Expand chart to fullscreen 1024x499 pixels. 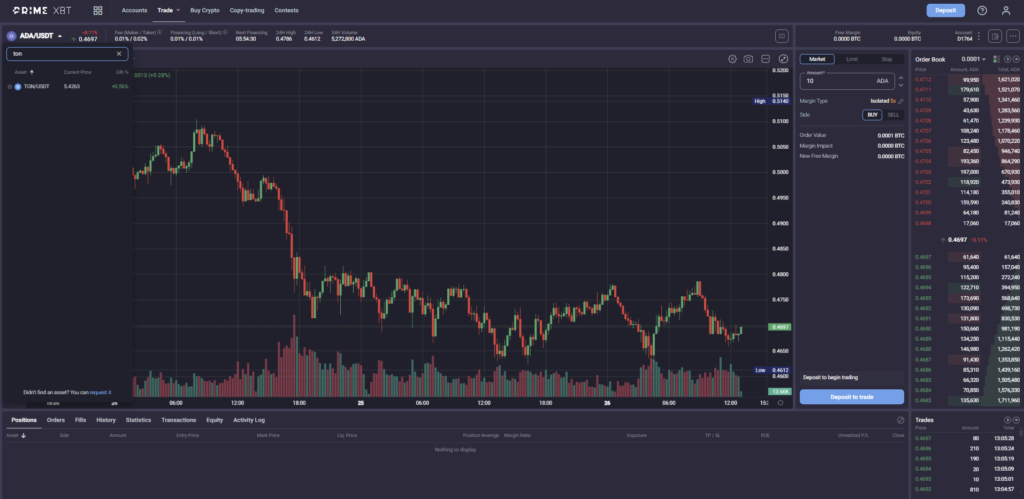coord(783,59)
